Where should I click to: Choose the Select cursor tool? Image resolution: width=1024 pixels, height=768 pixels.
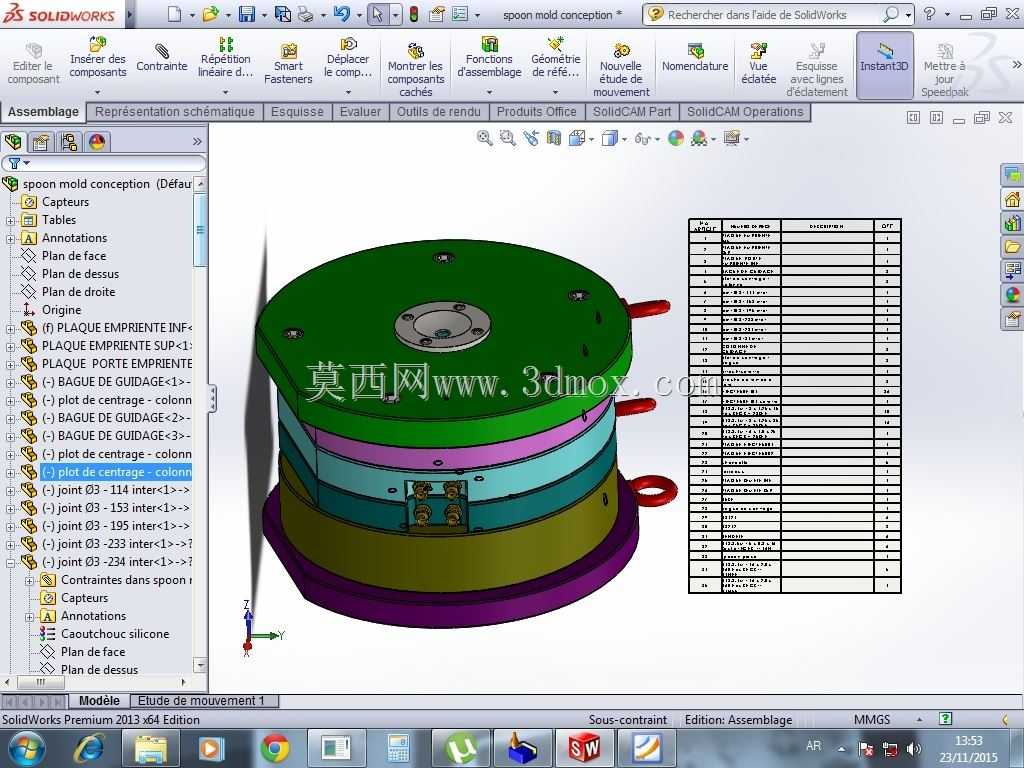coord(377,14)
